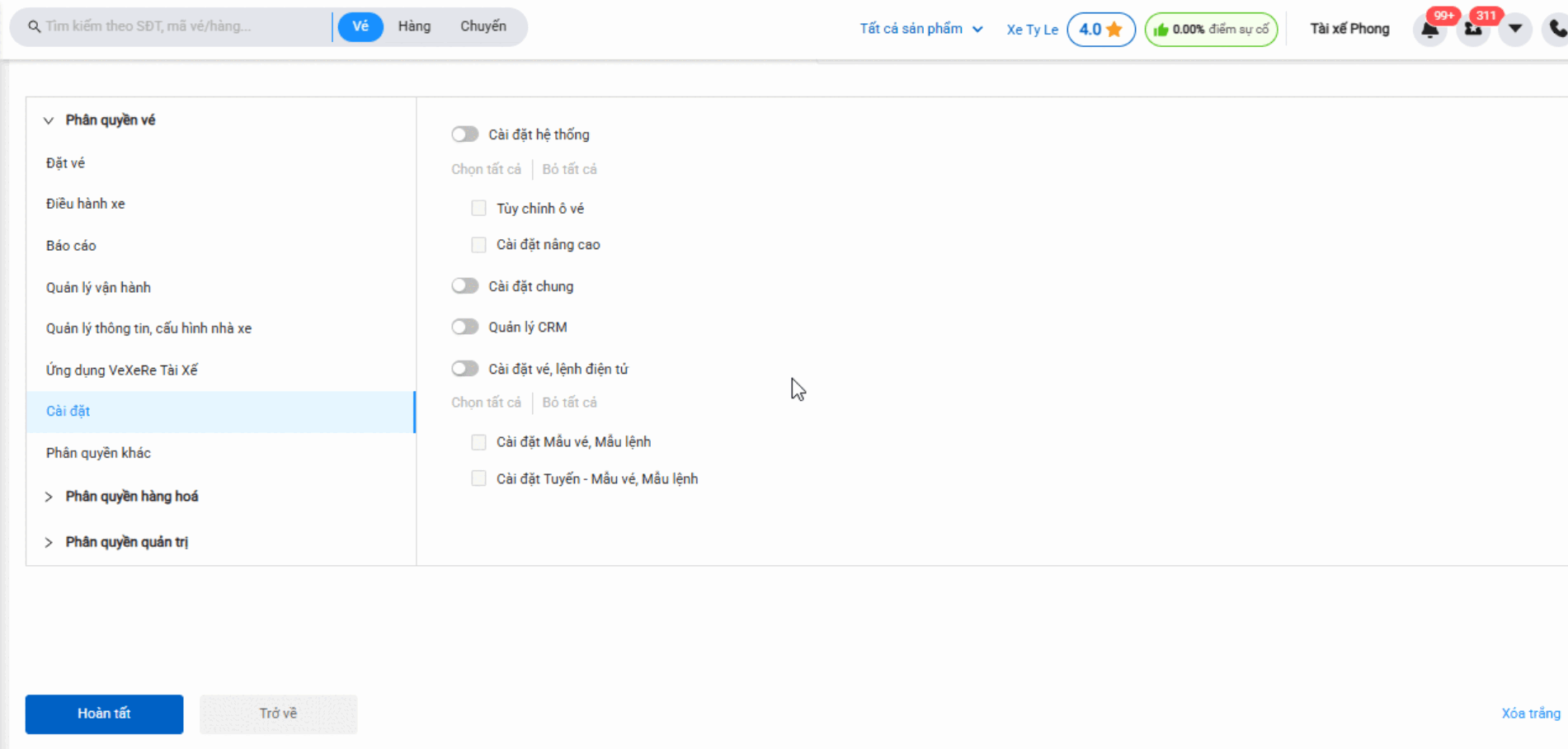
Task: Tick Cài đặt Mẫu vé, Mẫu lệnh checkbox
Action: [478, 442]
